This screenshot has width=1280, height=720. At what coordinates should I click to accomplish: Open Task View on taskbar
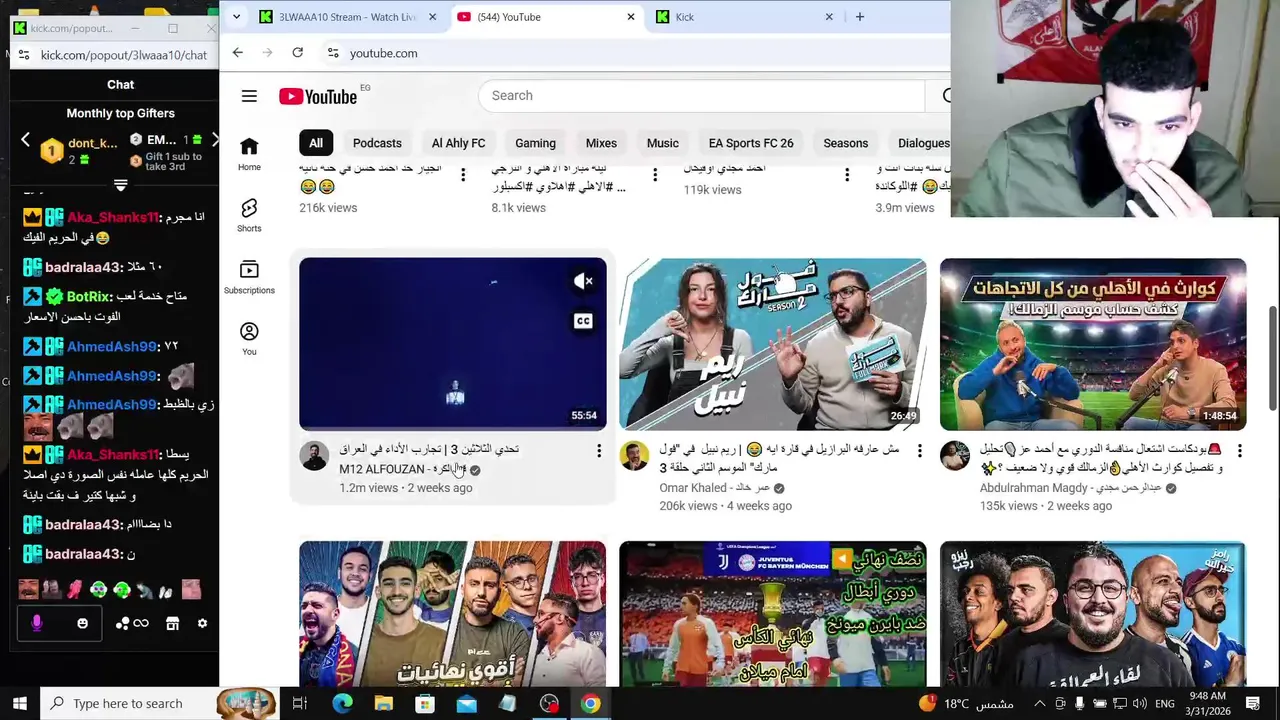click(299, 703)
